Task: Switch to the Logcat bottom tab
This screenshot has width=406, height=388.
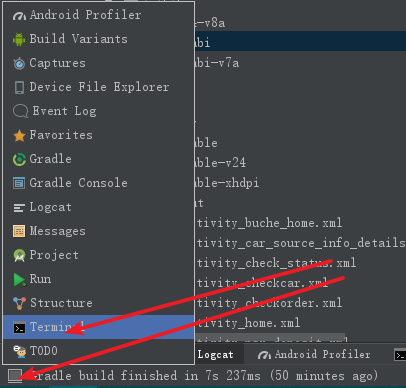Action: click(x=216, y=355)
